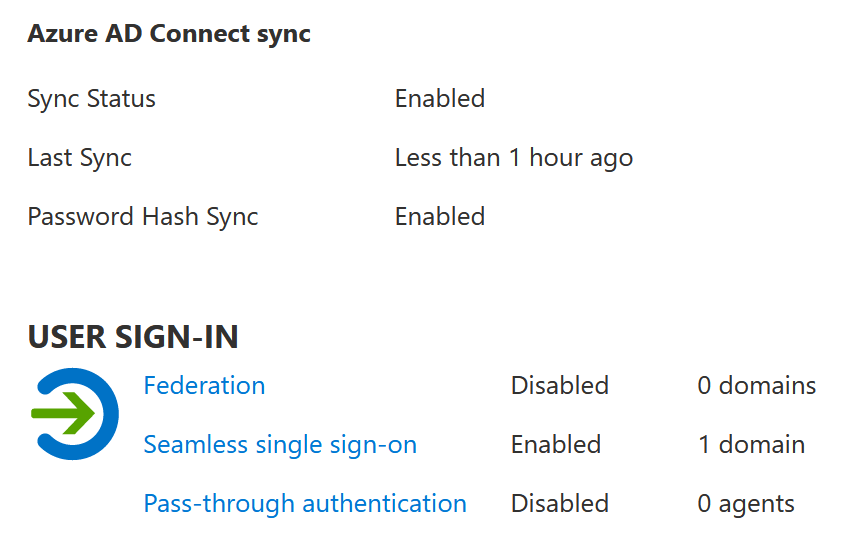Click the green arrow inside sign-in icon
Viewport: 852px width, 545px height.
pyautogui.click(x=64, y=414)
